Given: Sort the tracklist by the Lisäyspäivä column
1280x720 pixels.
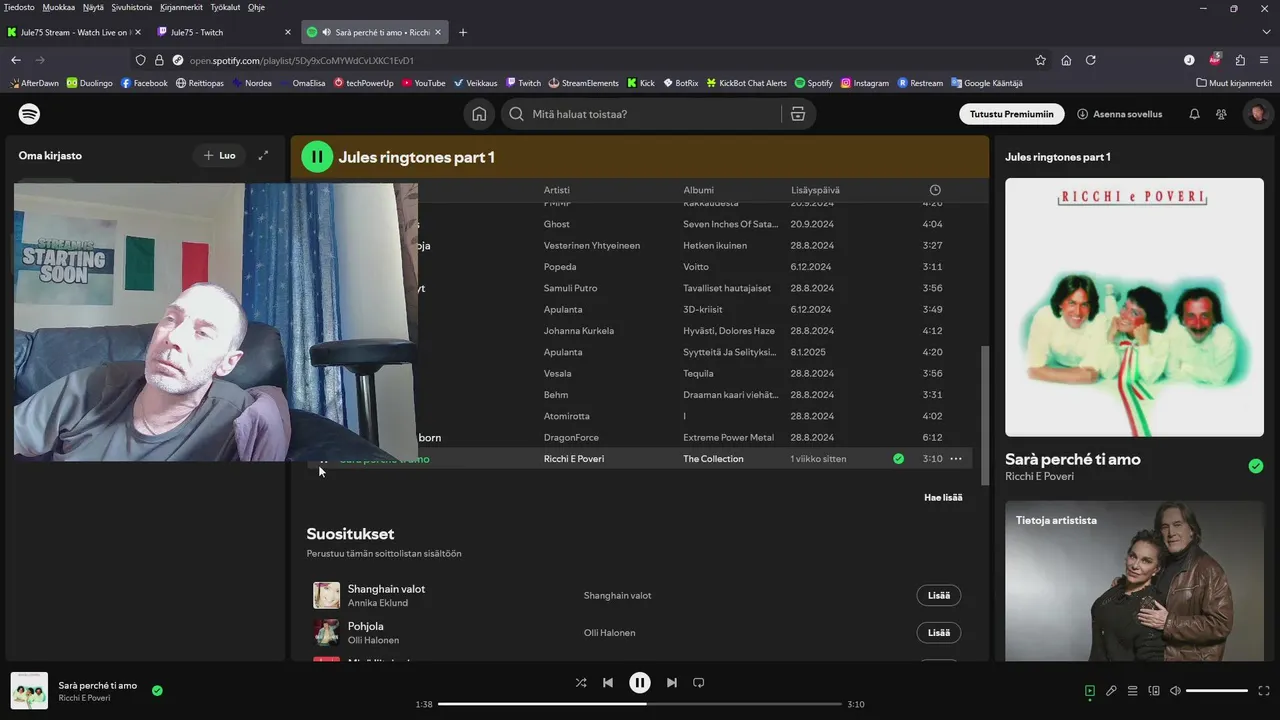Looking at the screenshot, I should (x=815, y=190).
